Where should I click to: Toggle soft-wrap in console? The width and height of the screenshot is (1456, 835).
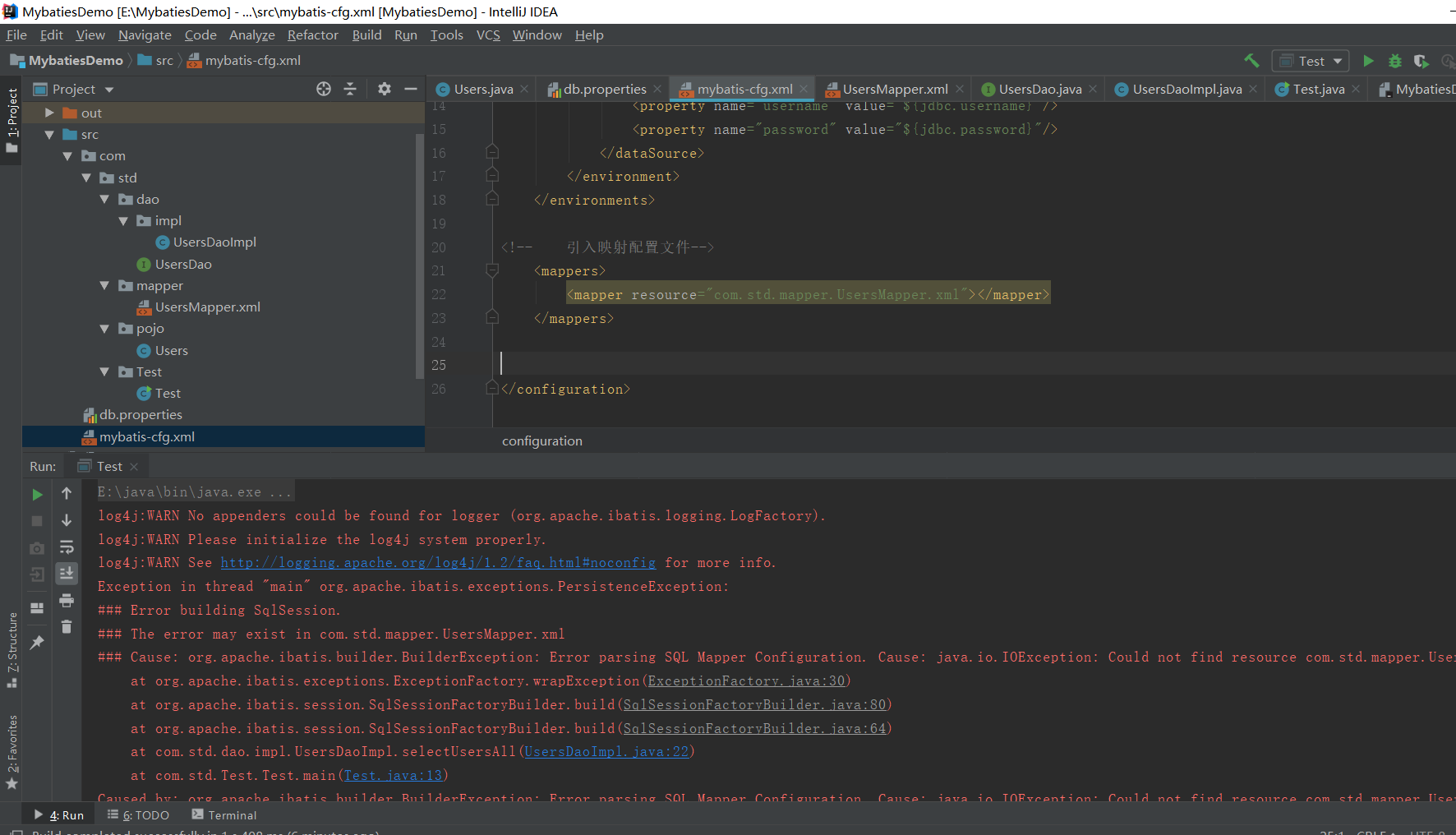tap(67, 547)
